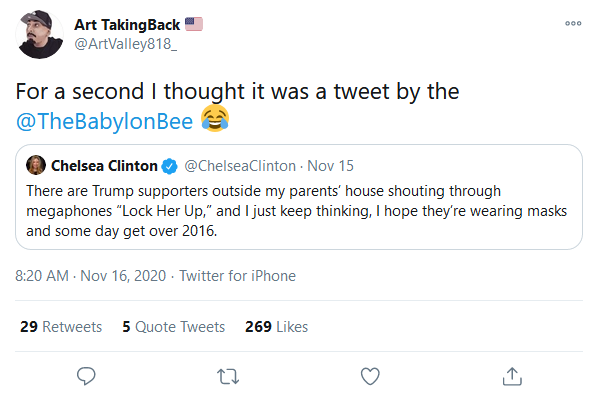Image resolution: width=598 pixels, height=399 pixels.
Task: Like the tweet with heart icon
Action: point(370,376)
